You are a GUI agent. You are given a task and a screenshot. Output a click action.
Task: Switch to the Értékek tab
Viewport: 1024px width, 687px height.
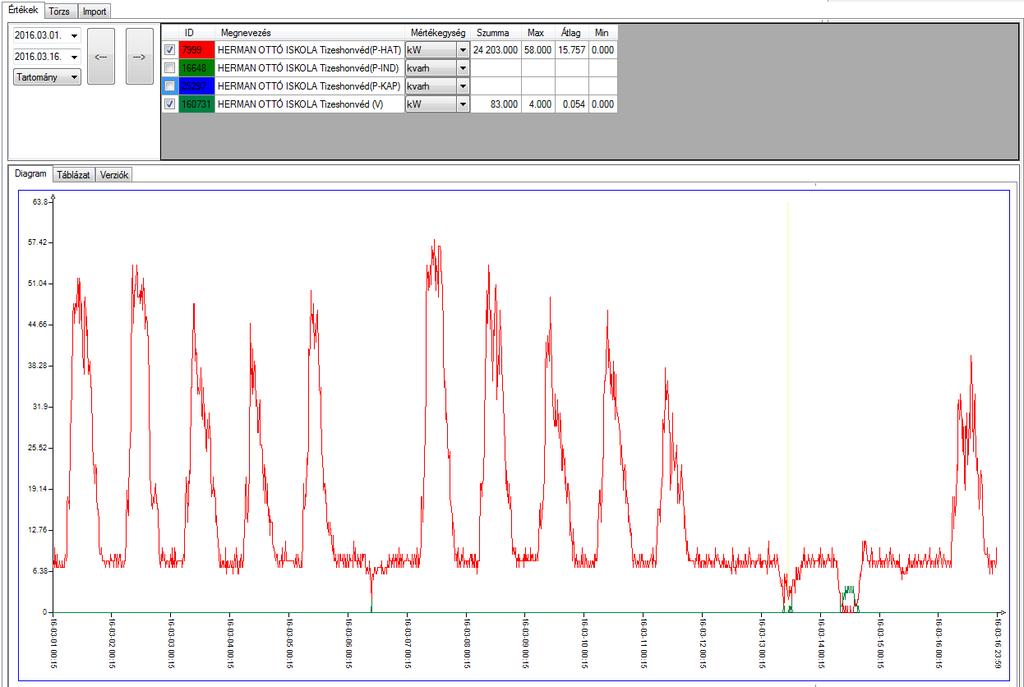(23, 10)
